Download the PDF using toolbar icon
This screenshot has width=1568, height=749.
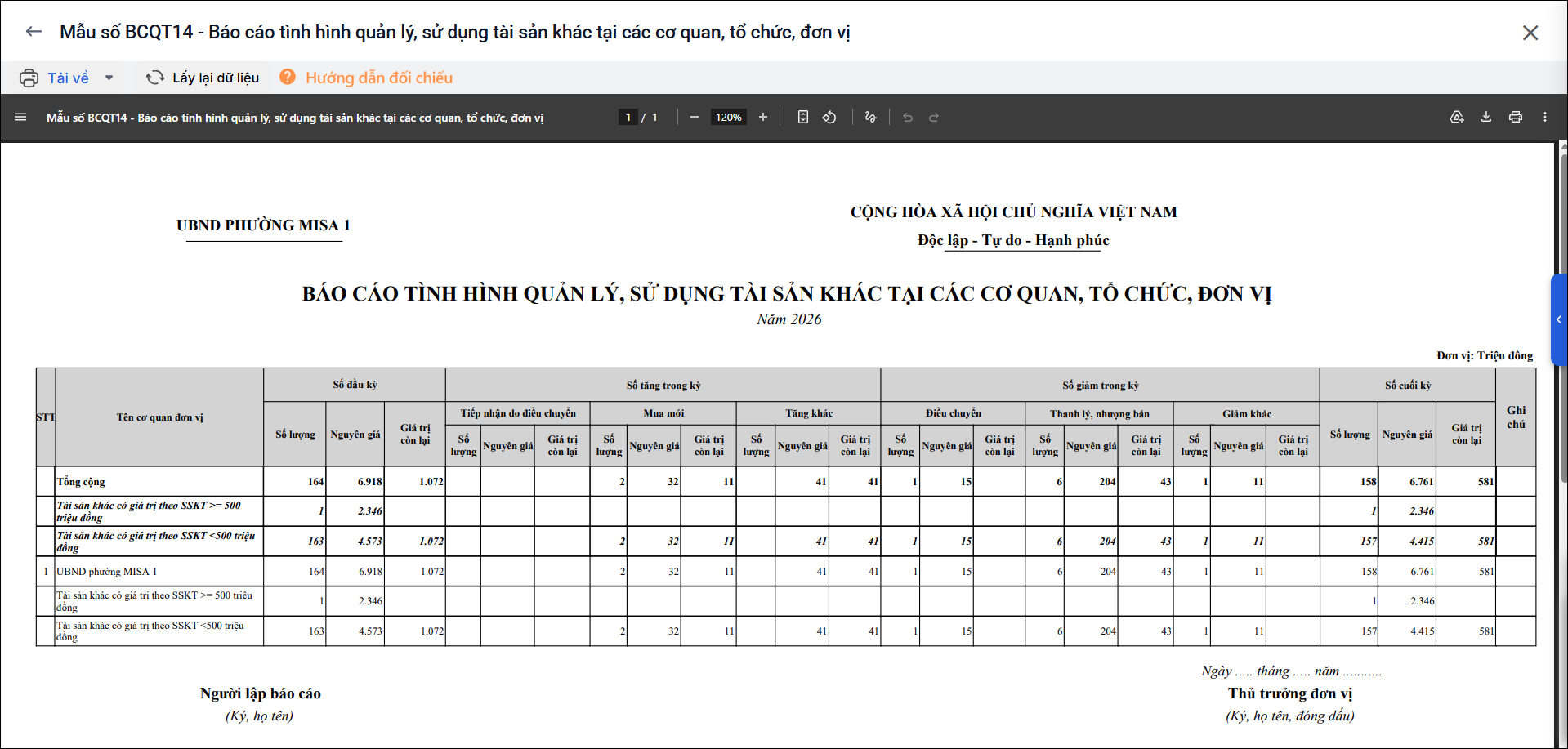tap(1486, 117)
